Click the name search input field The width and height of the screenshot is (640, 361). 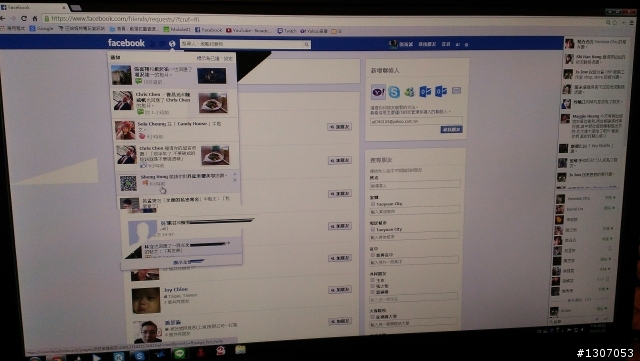coord(415,185)
